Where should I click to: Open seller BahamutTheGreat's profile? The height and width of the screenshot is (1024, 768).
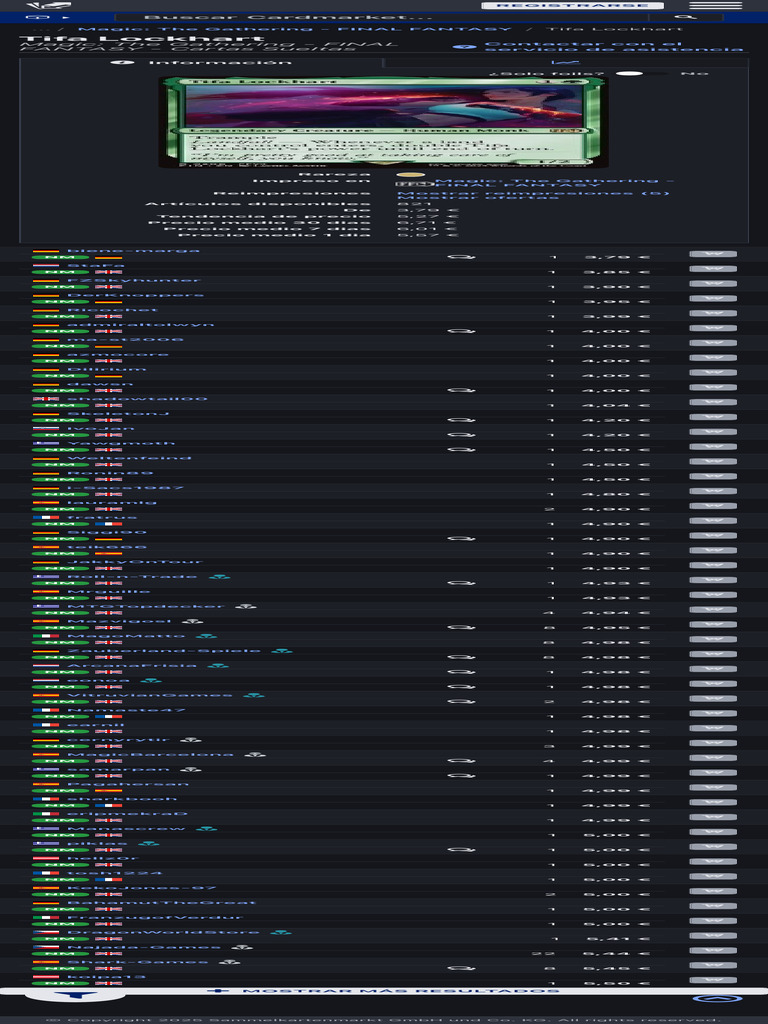click(x=161, y=903)
